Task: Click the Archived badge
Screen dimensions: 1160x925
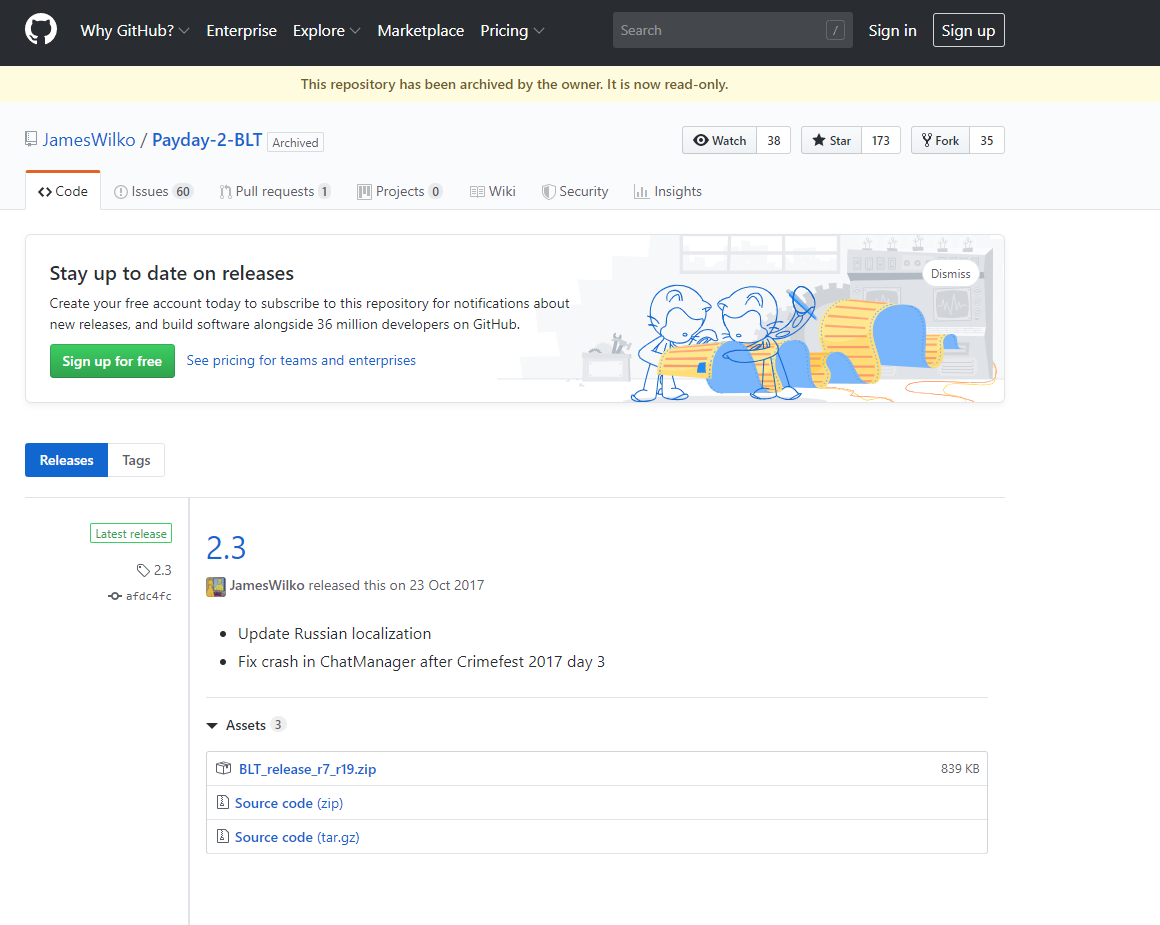Action: (x=295, y=142)
